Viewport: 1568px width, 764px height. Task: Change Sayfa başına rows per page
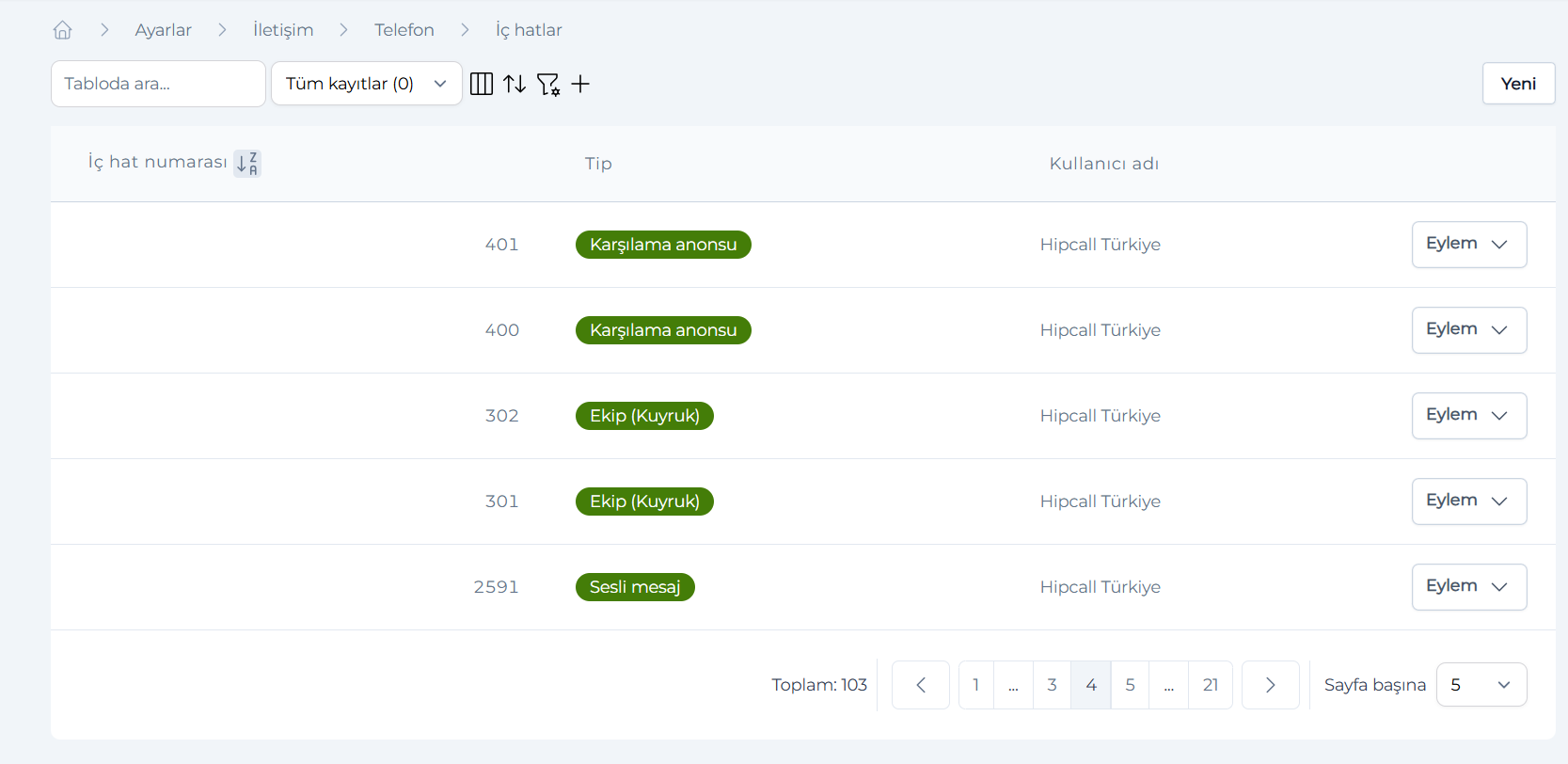(1481, 685)
